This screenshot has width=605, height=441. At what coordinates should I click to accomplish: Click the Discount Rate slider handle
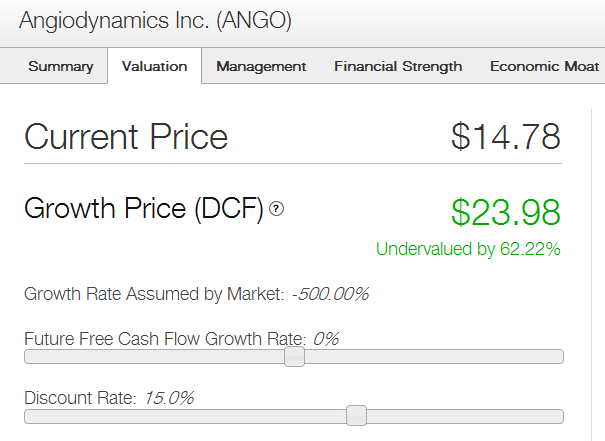(x=357, y=416)
